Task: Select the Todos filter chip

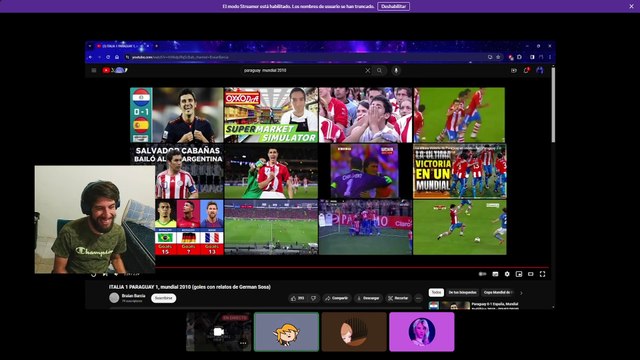Action: pyautogui.click(x=436, y=293)
